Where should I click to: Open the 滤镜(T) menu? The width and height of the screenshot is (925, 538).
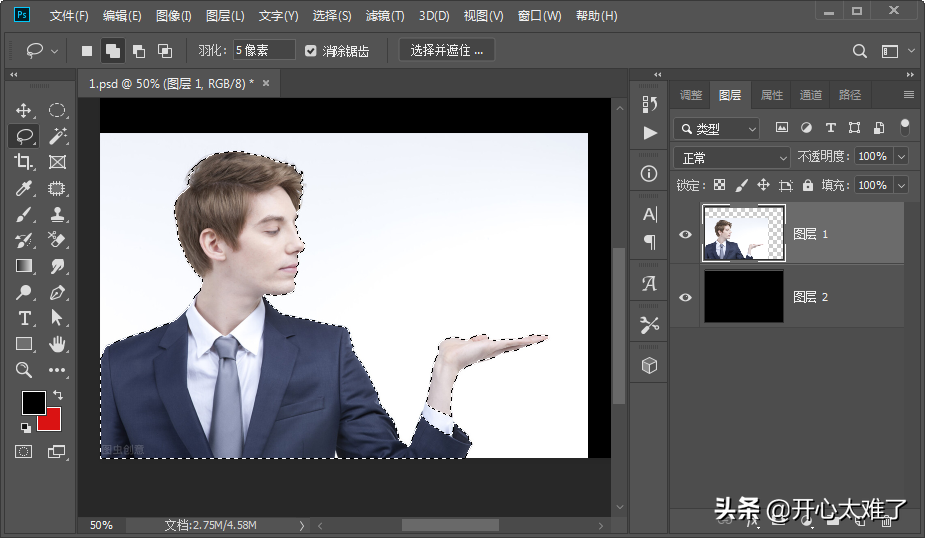[x=385, y=16]
